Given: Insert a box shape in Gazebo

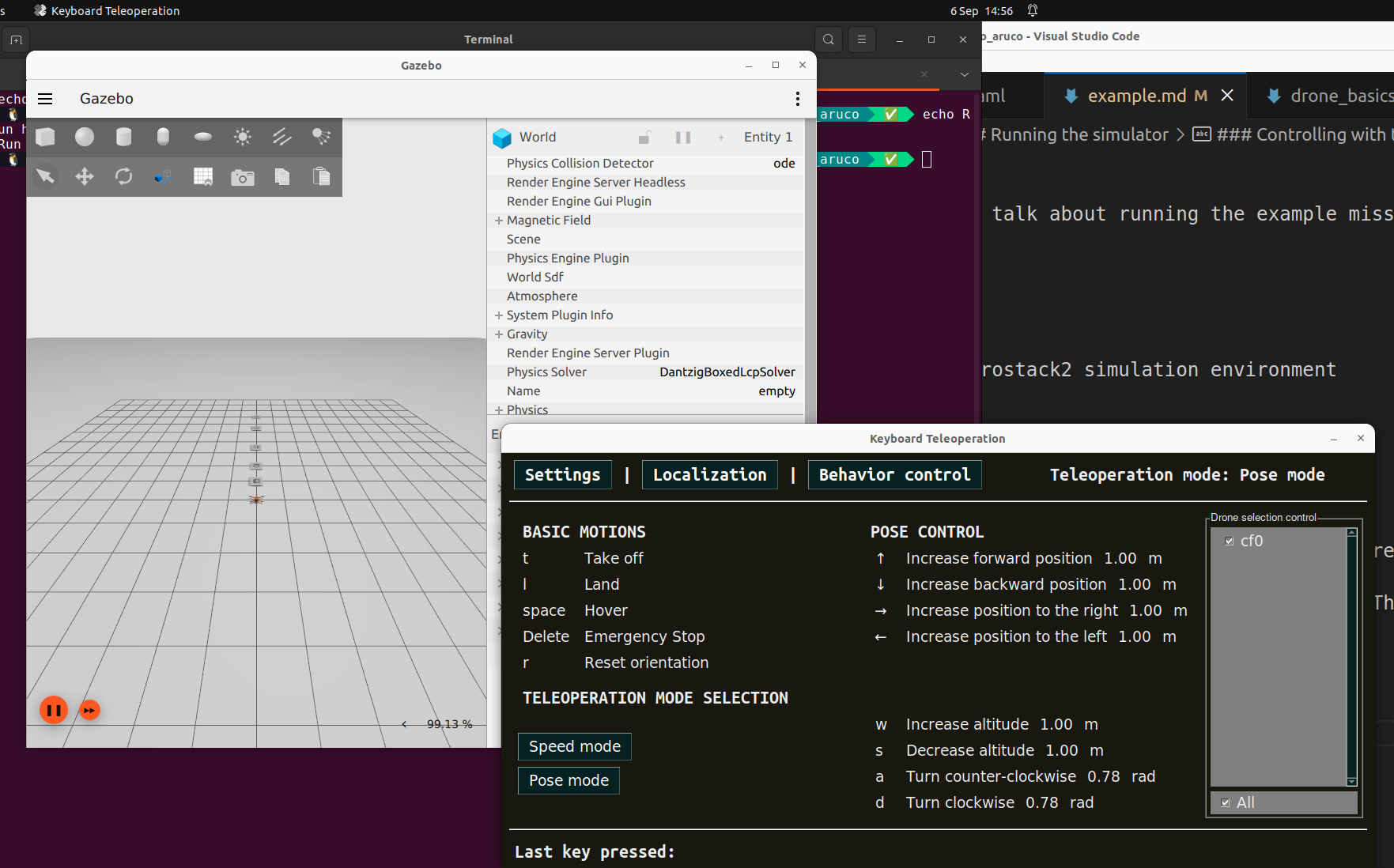Looking at the screenshot, I should 46,137.
